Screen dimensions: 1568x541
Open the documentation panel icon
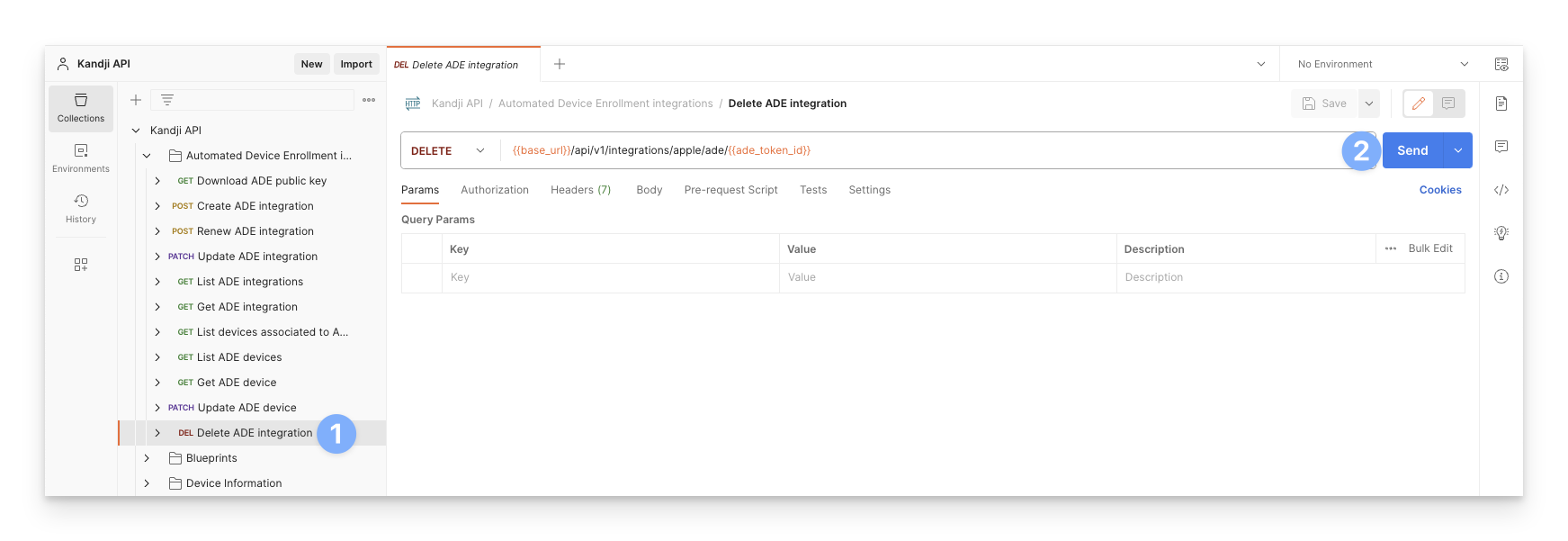pos(1501,104)
